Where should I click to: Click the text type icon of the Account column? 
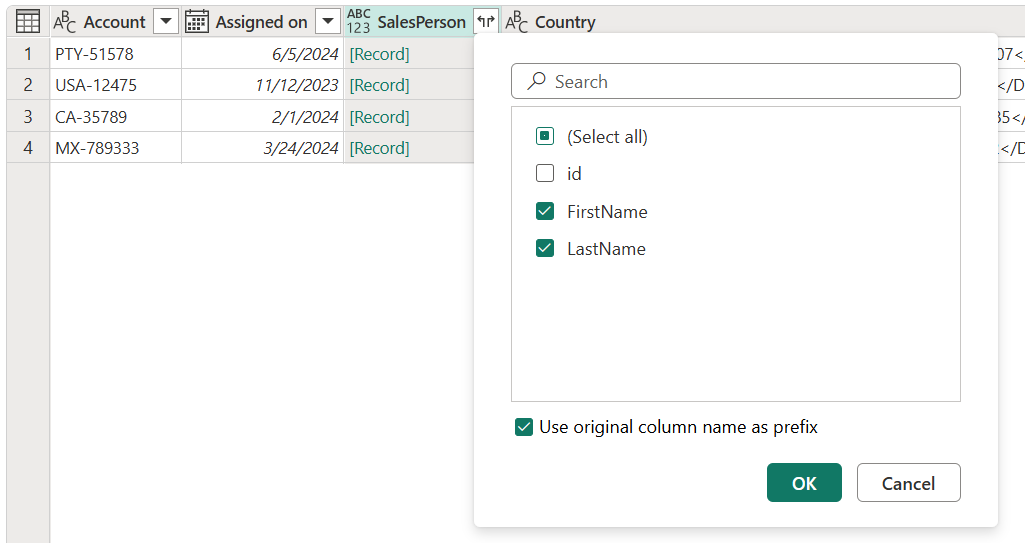(x=65, y=22)
